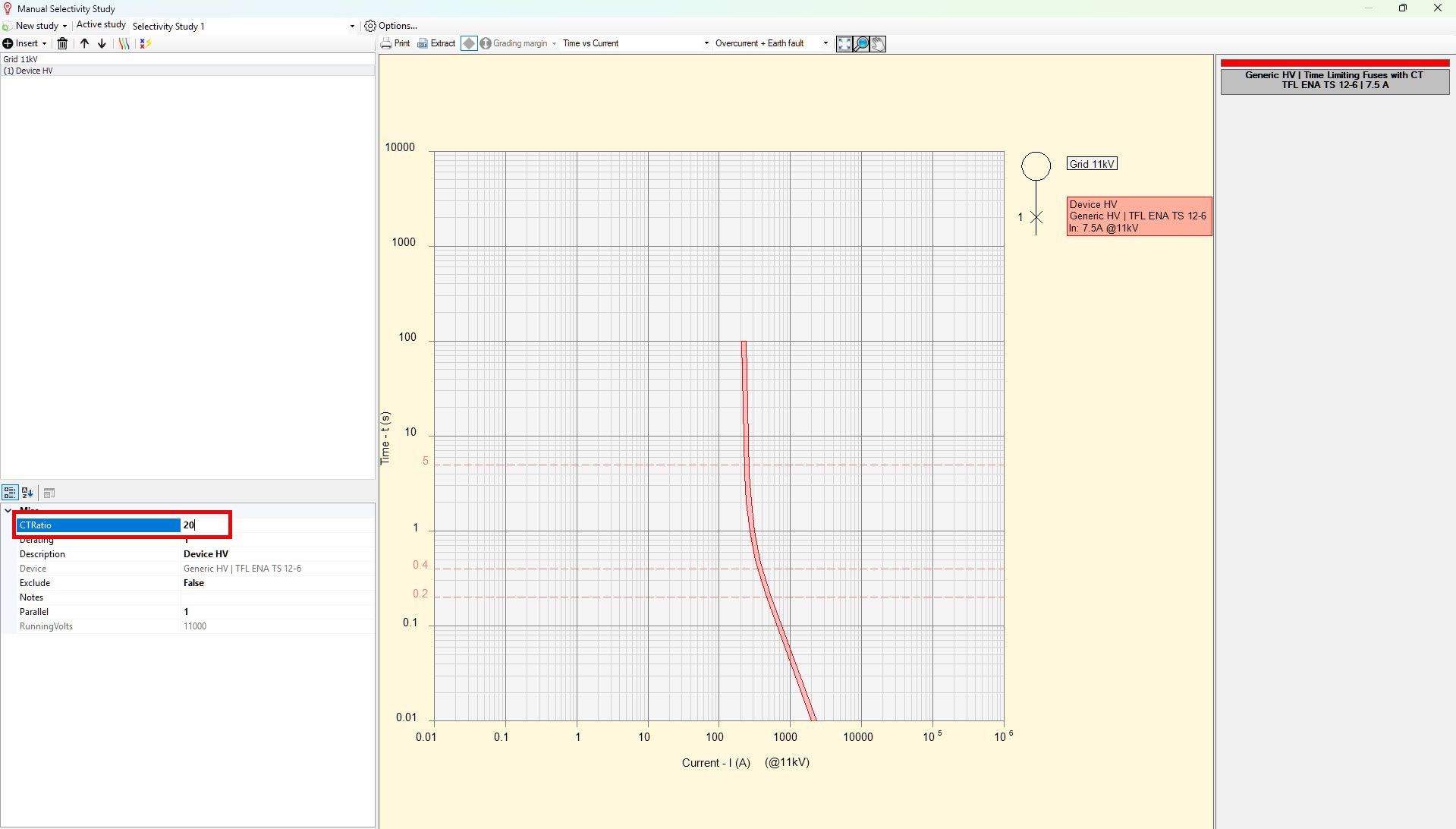Open Options settings

(391, 26)
